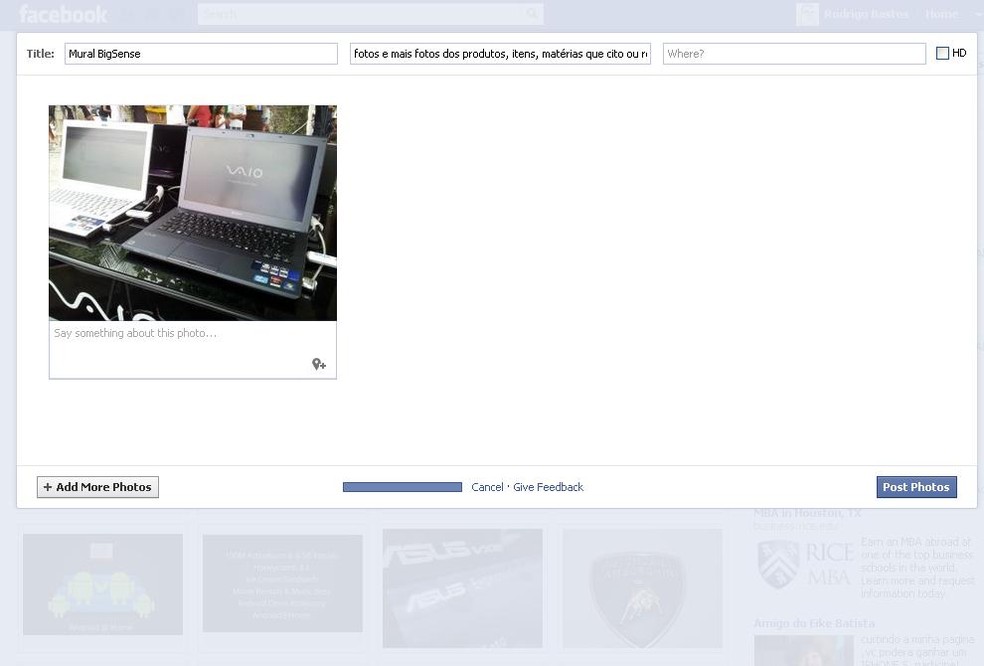Open the messages icon in the top bar
Image resolution: width=984 pixels, height=666 pixels.
click(151, 14)
